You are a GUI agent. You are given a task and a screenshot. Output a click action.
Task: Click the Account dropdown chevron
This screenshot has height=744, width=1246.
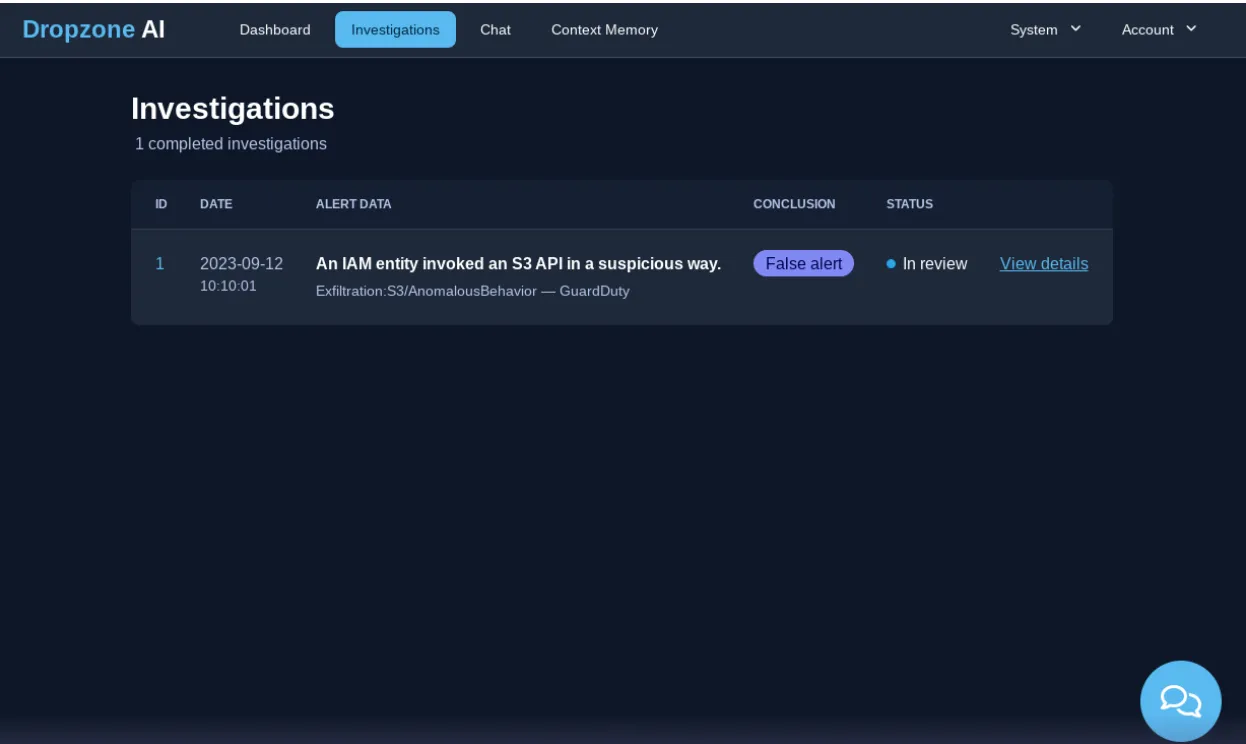1190,29
